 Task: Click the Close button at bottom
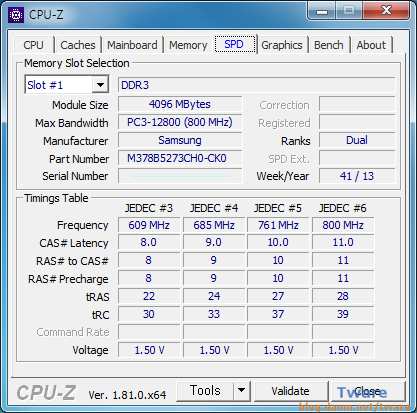tap(367, 391)
